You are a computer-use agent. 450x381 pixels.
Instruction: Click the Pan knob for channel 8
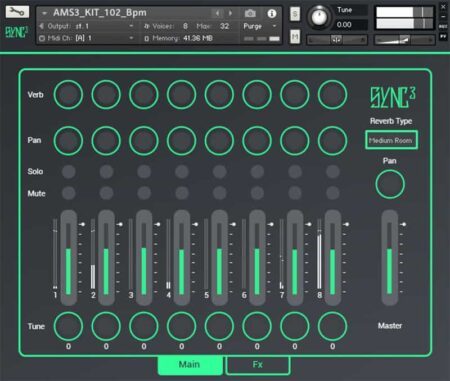click(x=332, y=141)
